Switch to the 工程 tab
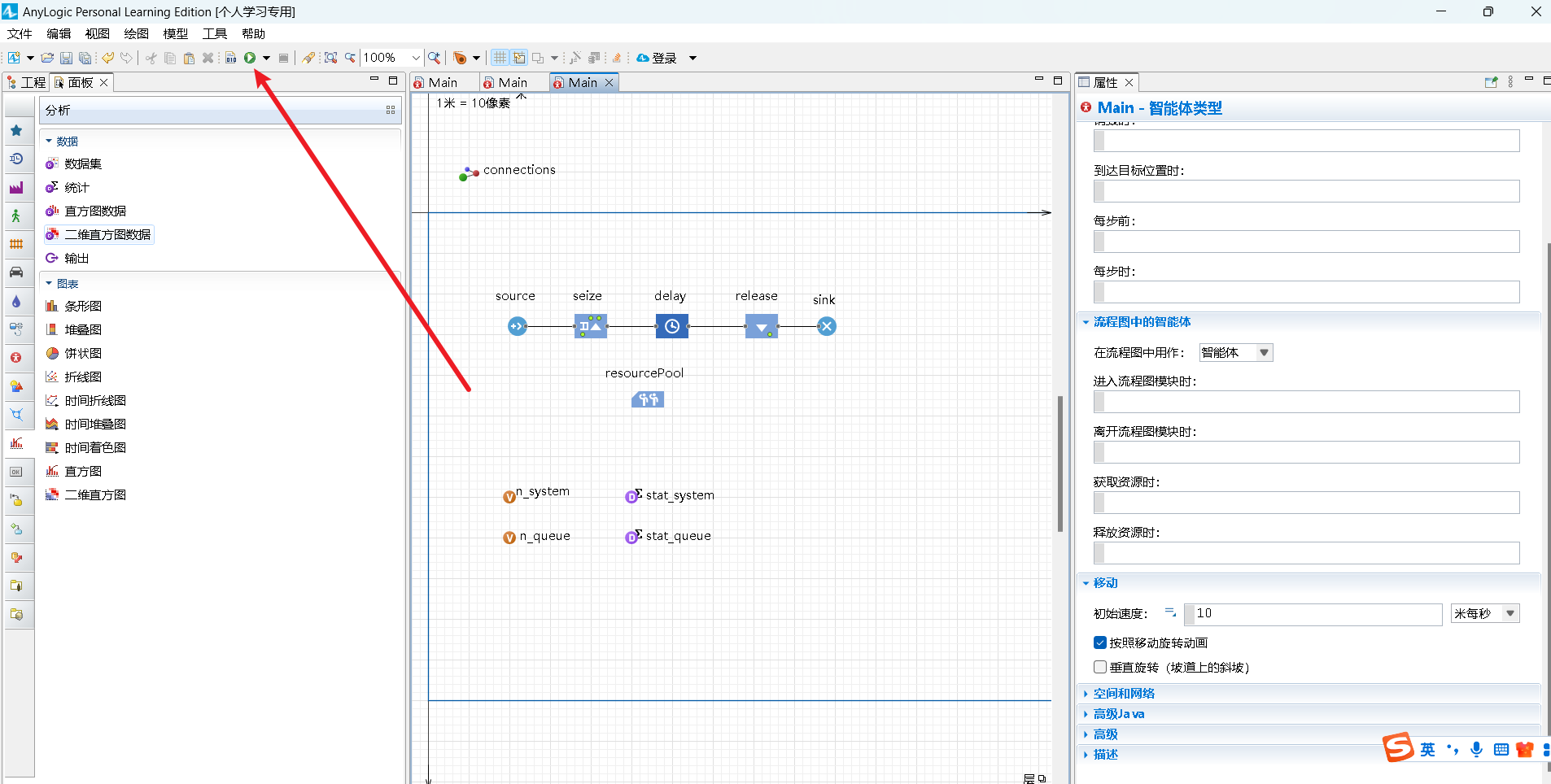This screenshot has height=784, width=1551. 26,82
